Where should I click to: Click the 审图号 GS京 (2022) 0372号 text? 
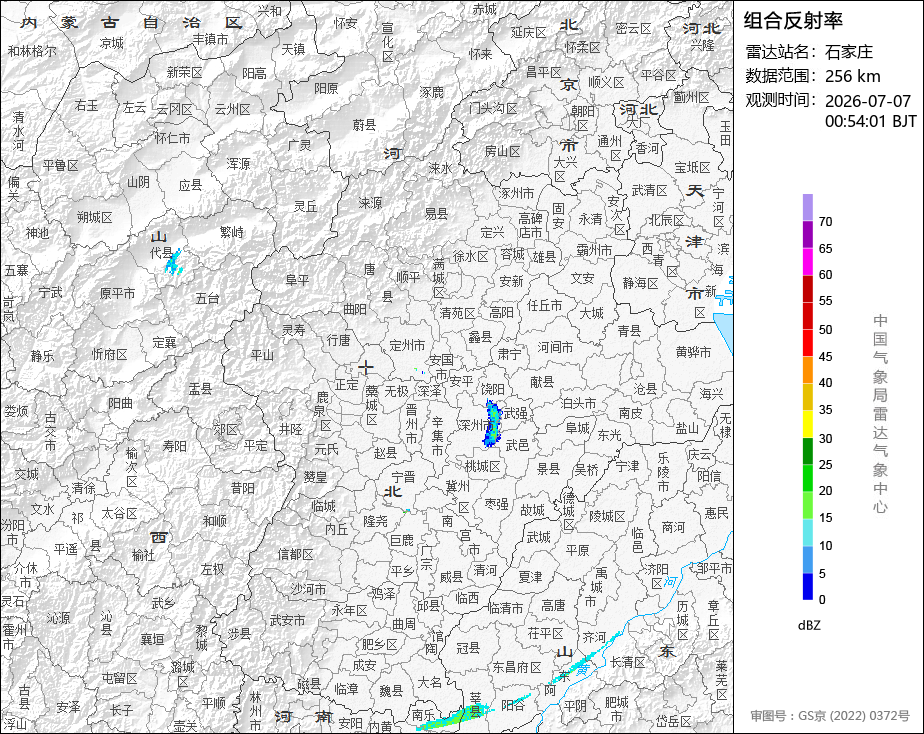(x=830, y=716)
